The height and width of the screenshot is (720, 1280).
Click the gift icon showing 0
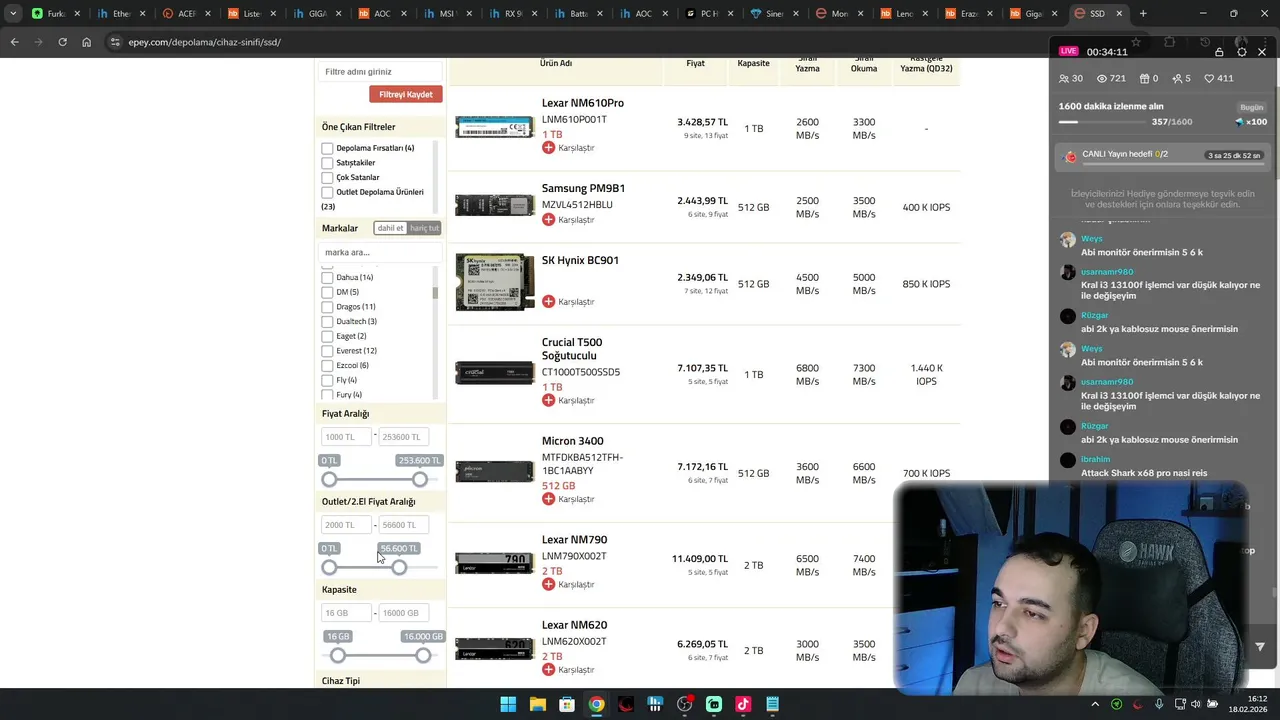(x=1144, y=78)
